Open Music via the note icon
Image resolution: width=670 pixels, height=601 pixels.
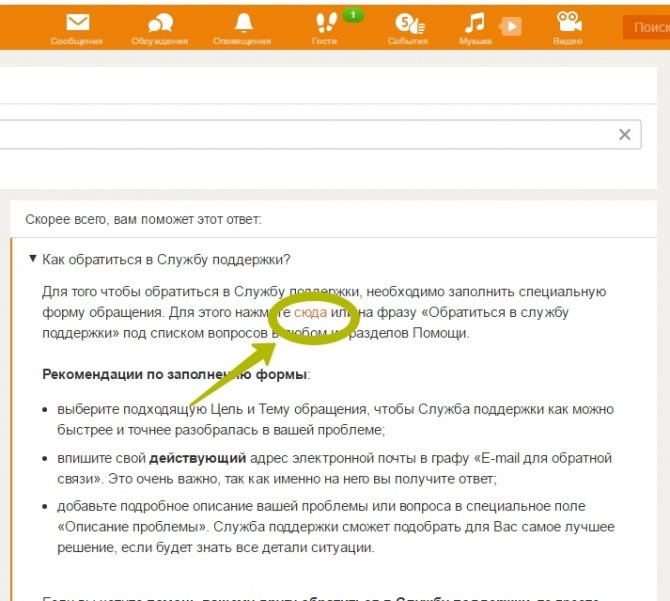(x=475, y=22)
